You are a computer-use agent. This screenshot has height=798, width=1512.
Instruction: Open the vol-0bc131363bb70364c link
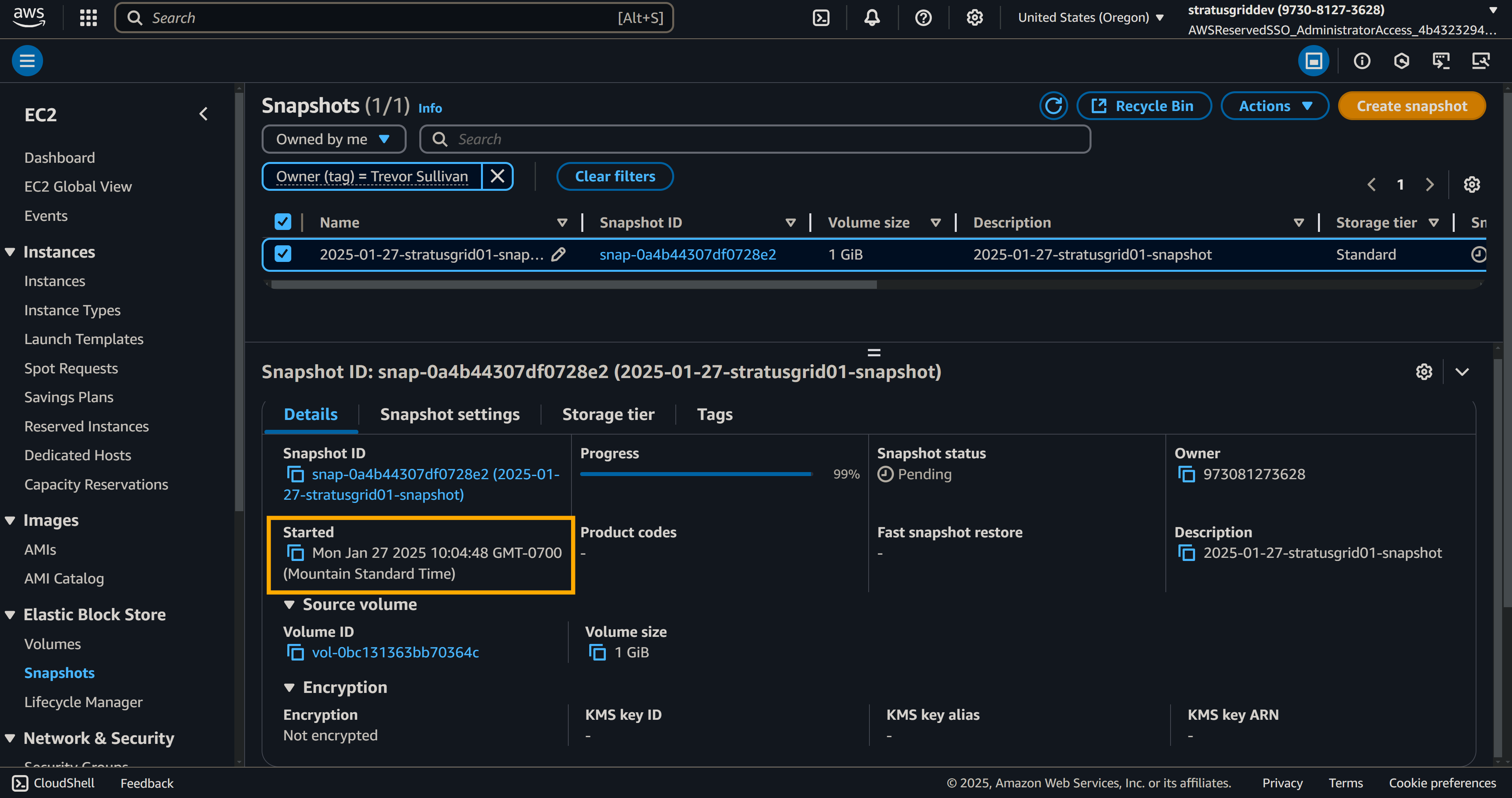395,653
